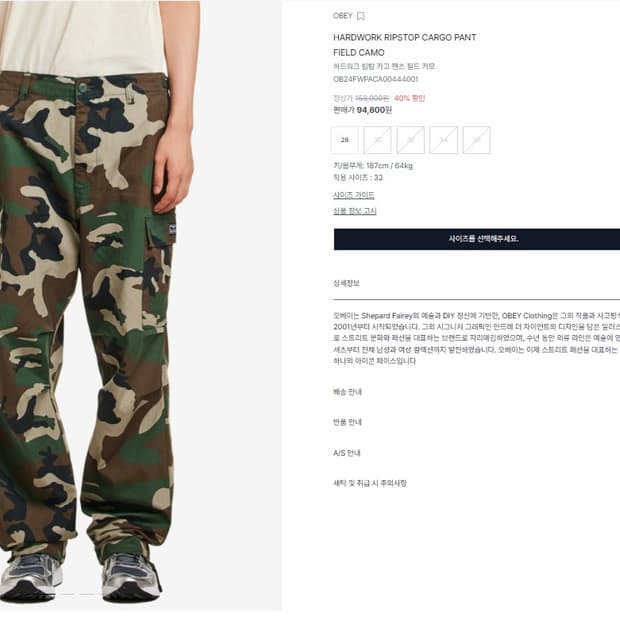Select size 28
The image size is (620, 620).
tap(345, 140)
